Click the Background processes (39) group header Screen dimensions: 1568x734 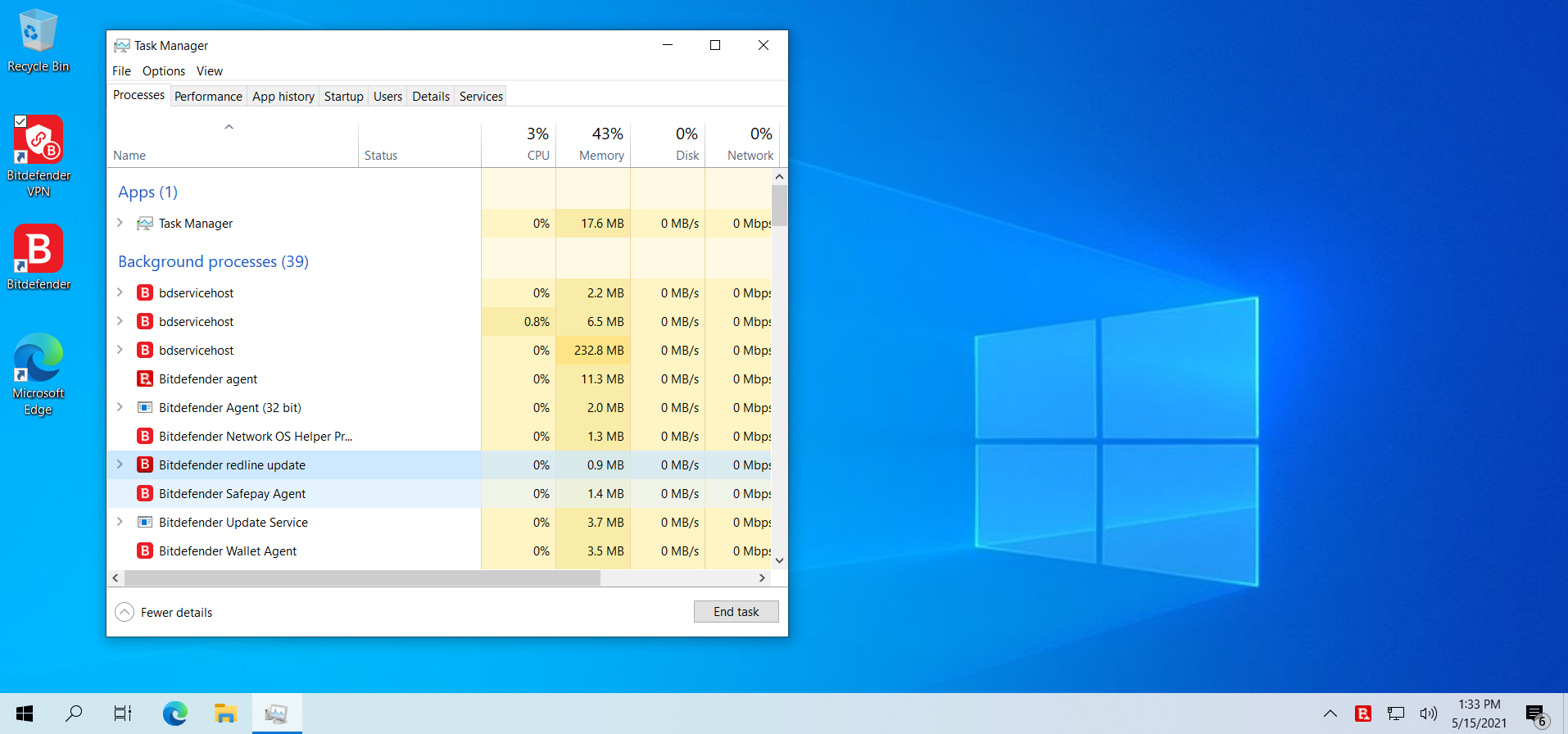213,261
